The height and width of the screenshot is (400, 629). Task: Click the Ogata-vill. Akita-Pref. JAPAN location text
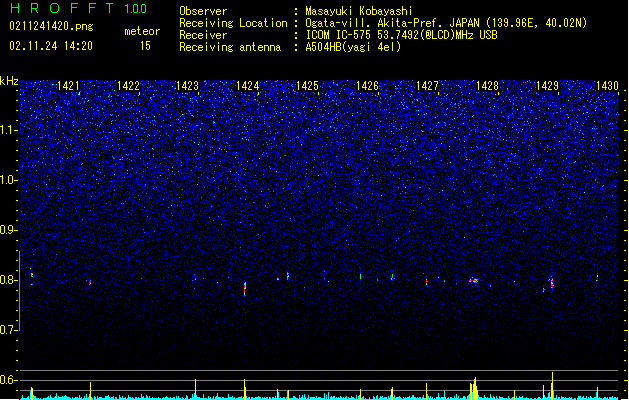446,23
